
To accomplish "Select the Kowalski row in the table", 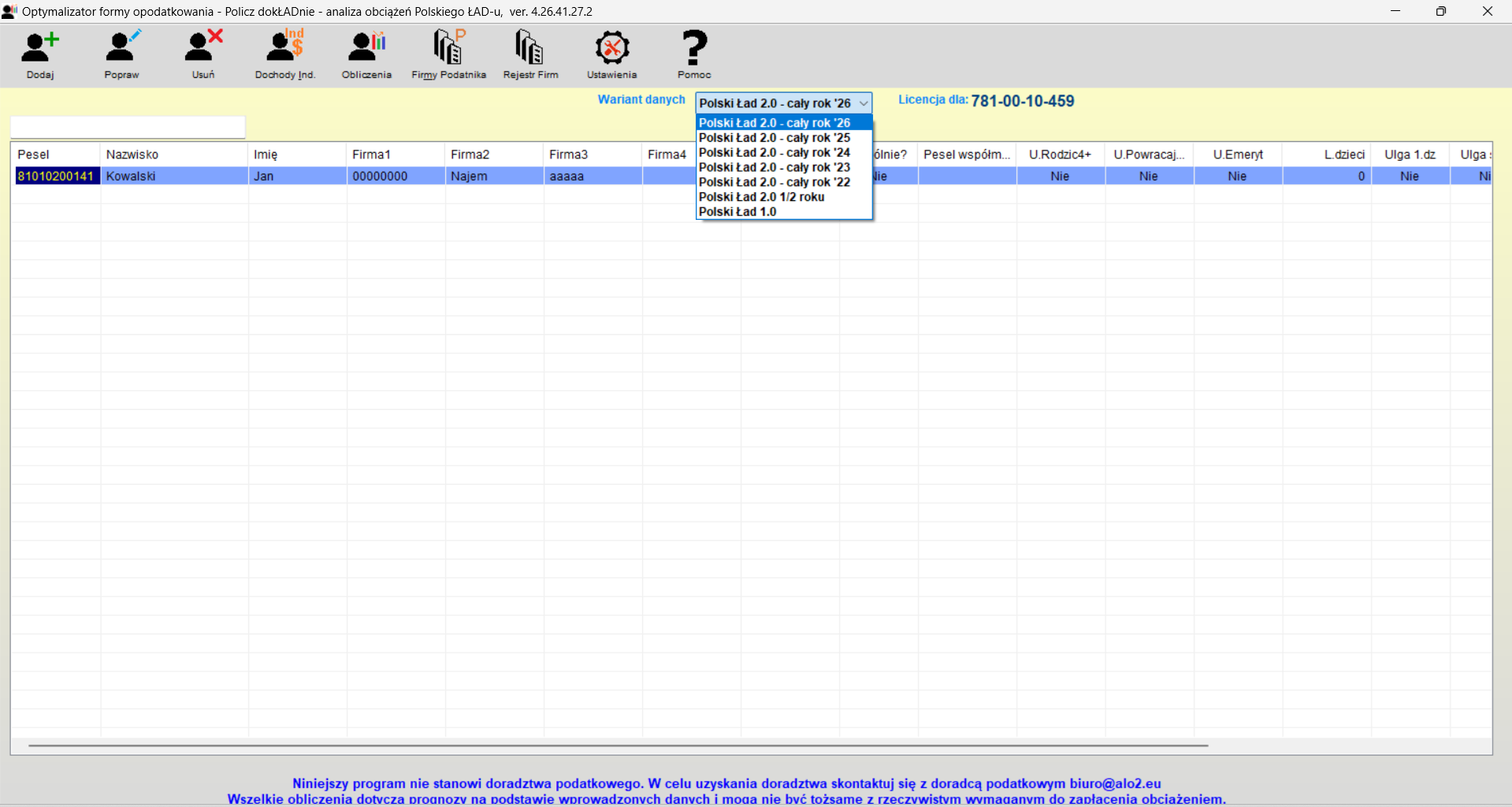I will point(173,177).
